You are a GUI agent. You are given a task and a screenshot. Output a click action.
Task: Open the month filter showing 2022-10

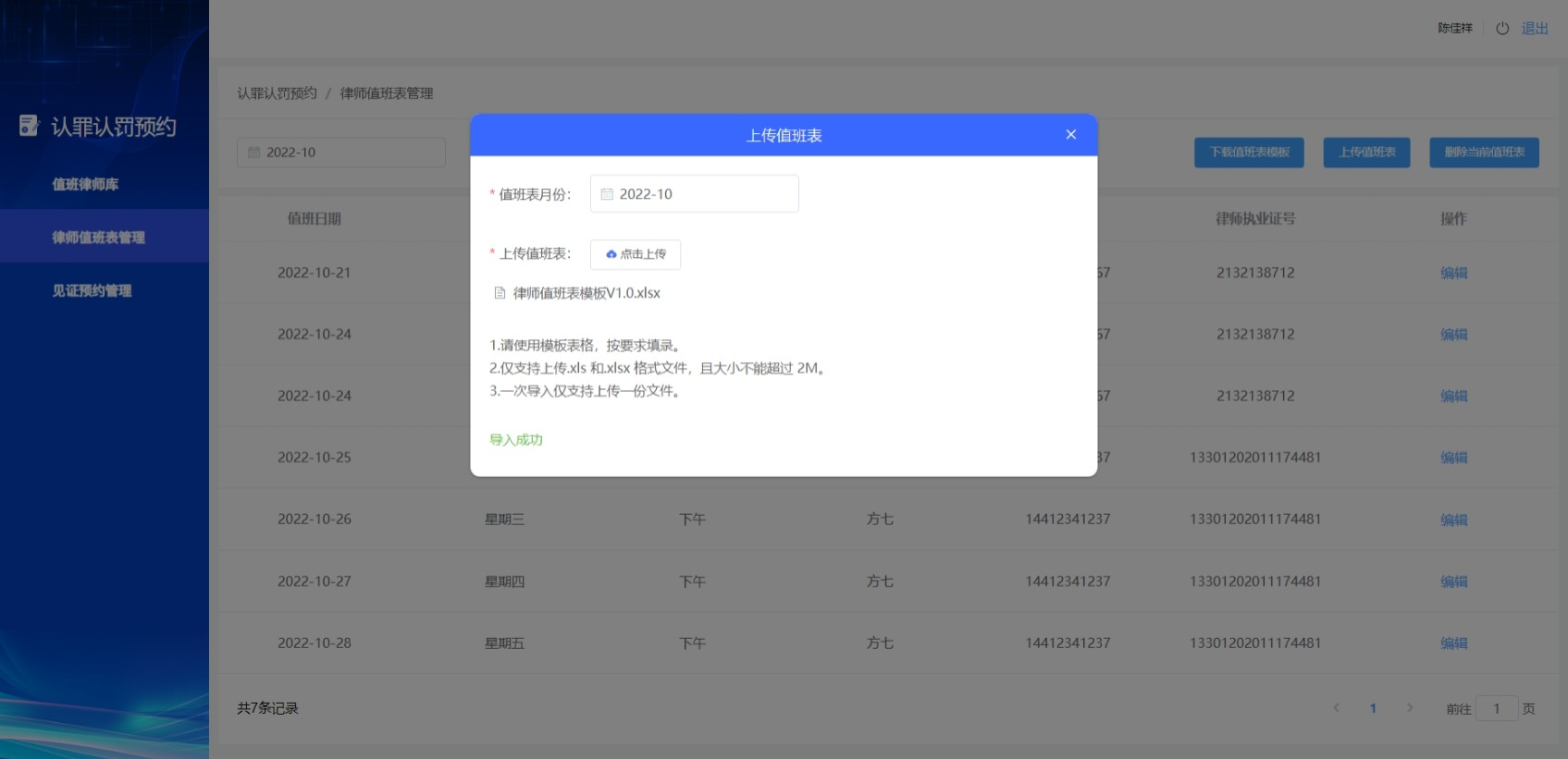coord(340,153)
